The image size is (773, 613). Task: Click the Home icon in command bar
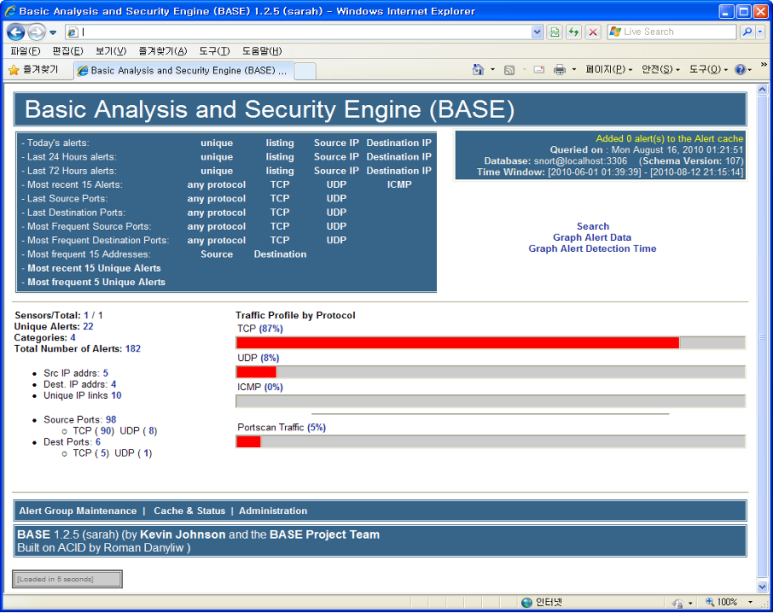click(x=478, y=70)
